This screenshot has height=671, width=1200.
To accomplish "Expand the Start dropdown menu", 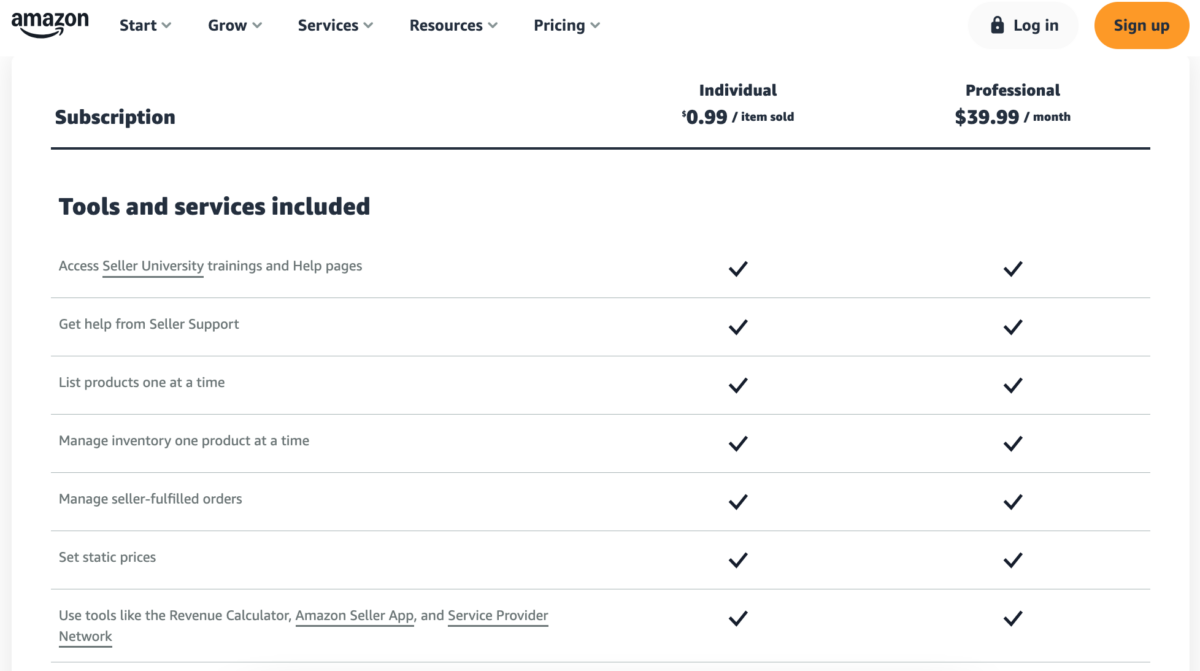I will 145,25.
